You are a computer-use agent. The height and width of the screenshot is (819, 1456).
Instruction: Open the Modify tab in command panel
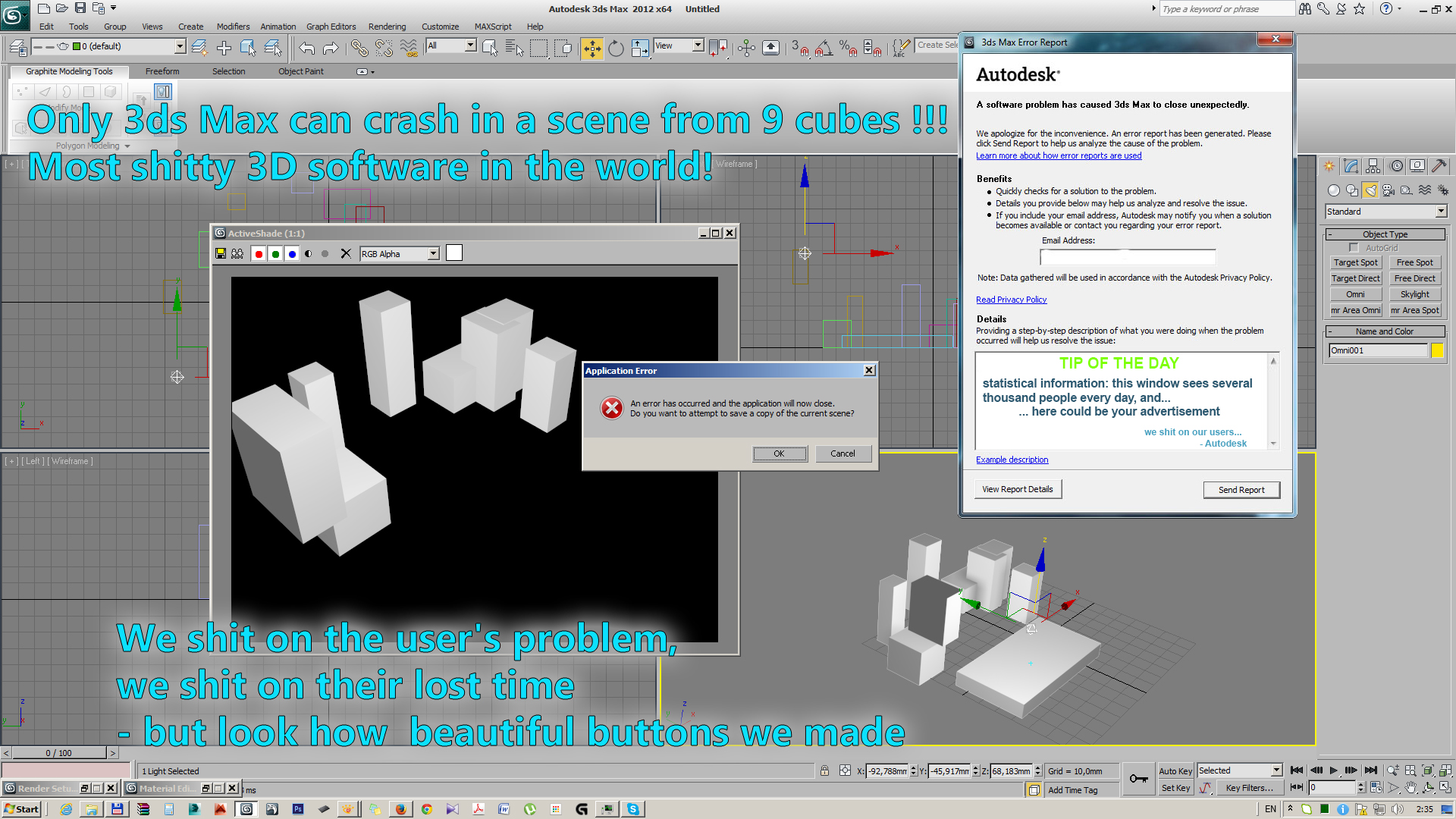(1351, 166)
